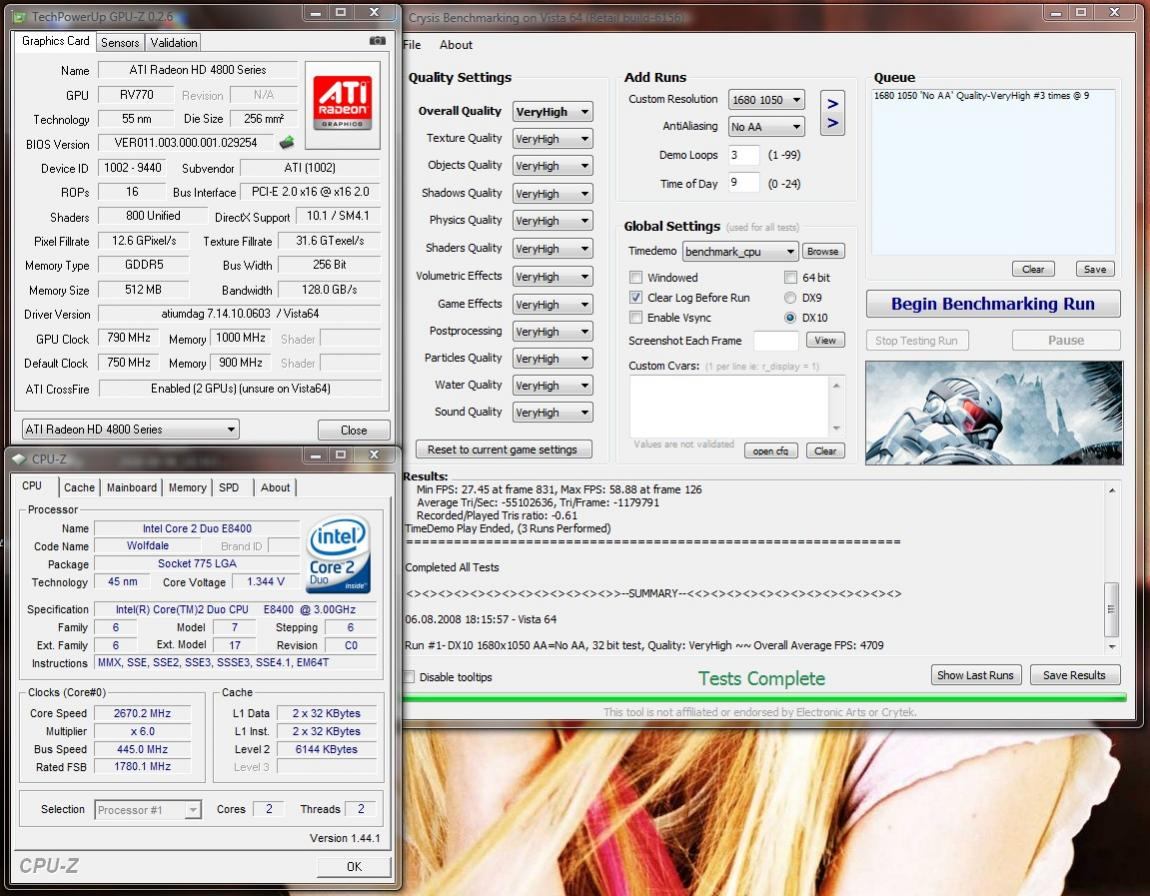Click the ATI Radeon logo in GPU-Z
The height and width of the screenshot is (896, 1150).
point(343,105)
